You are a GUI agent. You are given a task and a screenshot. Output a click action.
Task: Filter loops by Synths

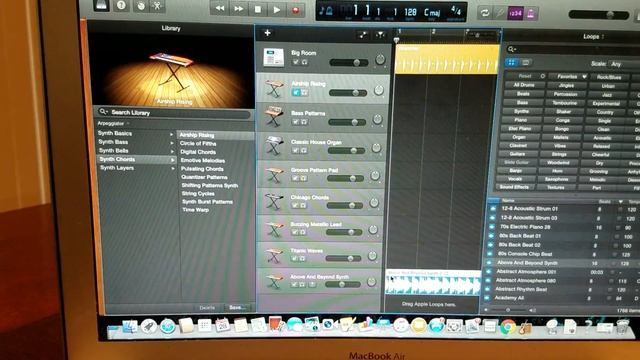(522, 111)
